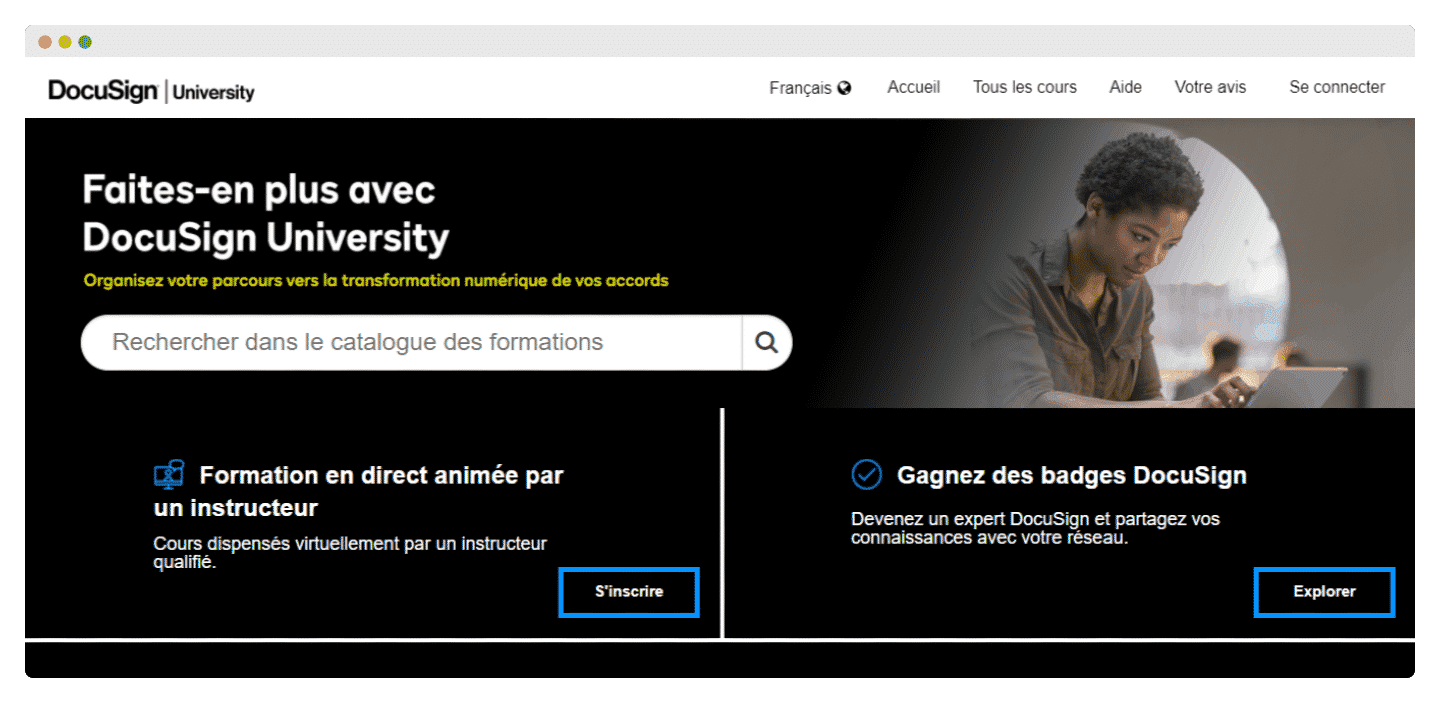Click the instructor-led training monitor icon

(x=169, y=474)
